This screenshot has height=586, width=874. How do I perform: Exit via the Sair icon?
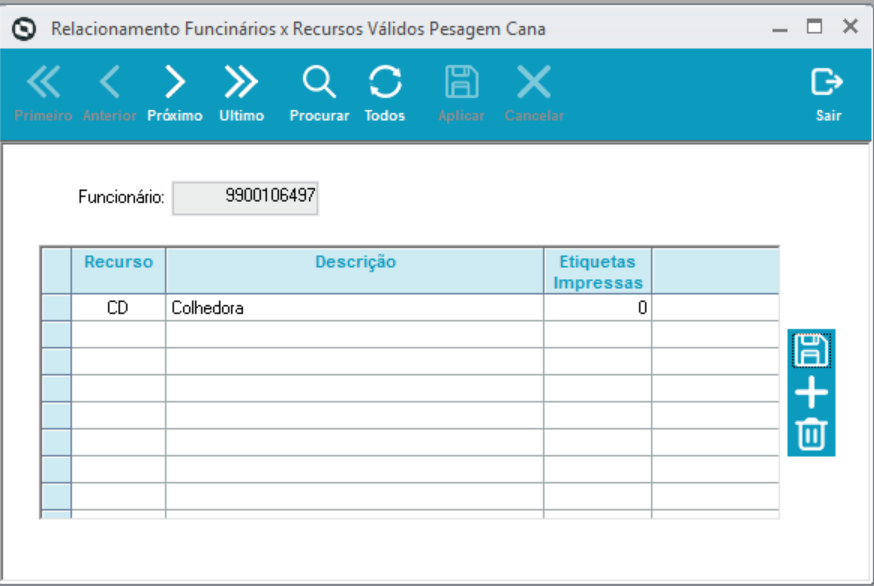pyautogui.click(x=827, y=92)
